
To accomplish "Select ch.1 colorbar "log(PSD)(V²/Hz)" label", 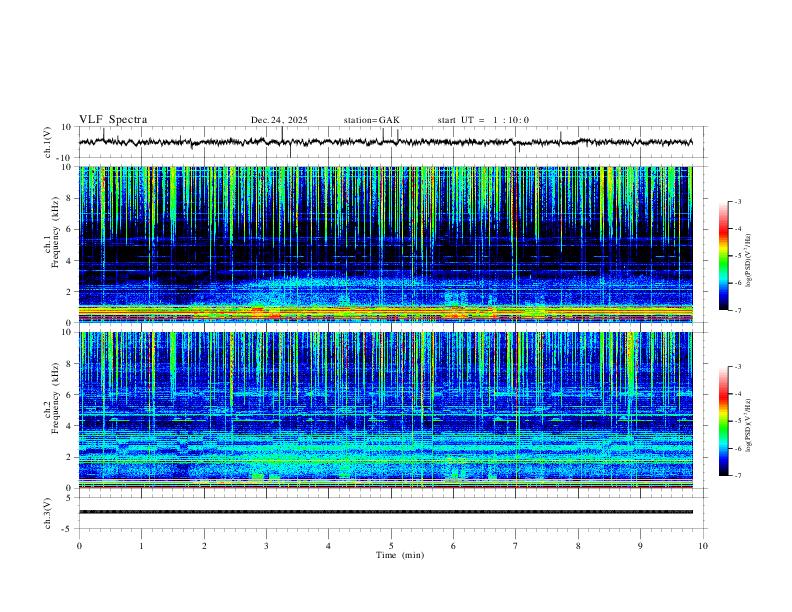I will pos(749,260).
